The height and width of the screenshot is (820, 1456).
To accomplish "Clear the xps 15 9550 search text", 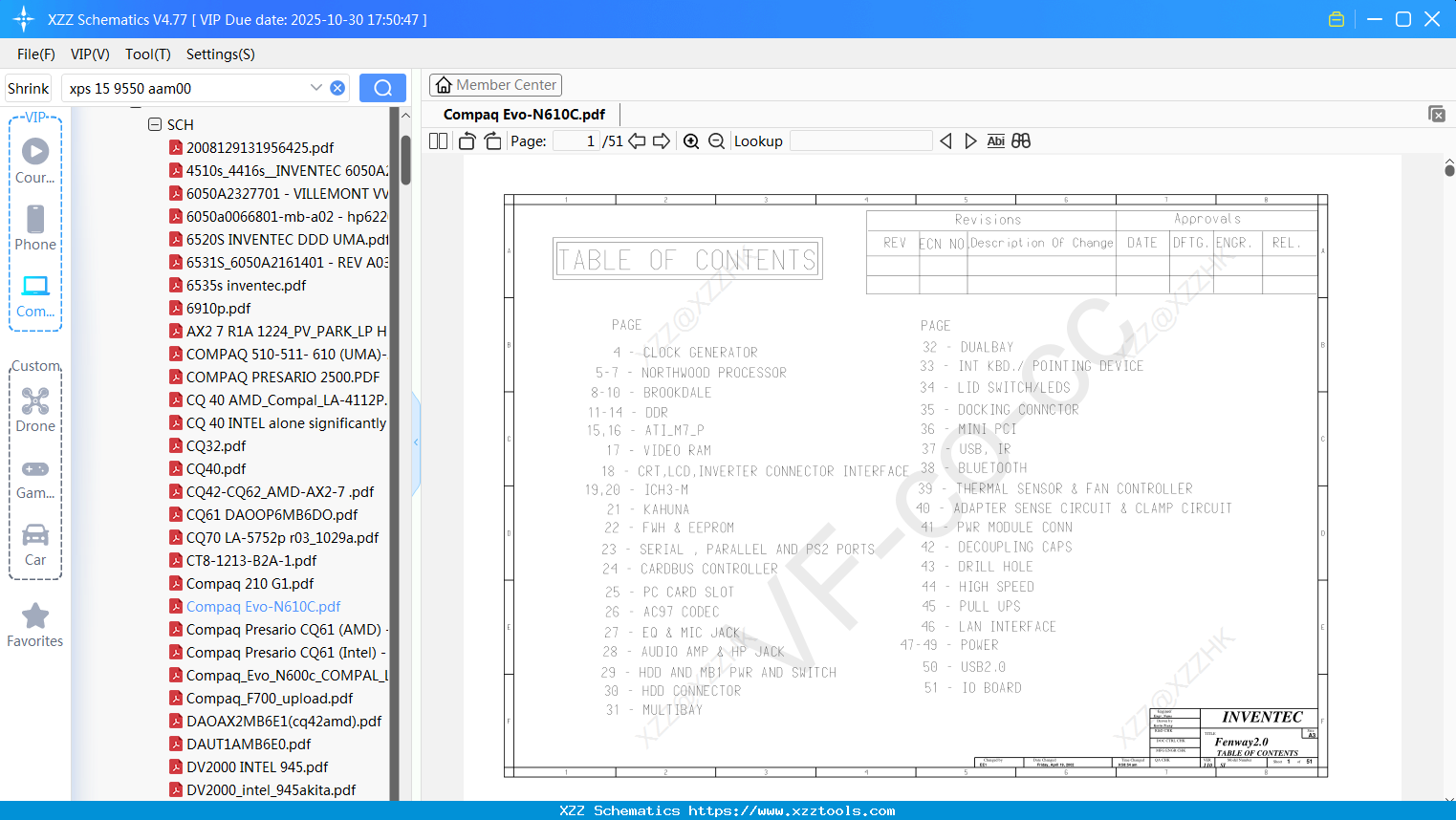I will pos(337,88).
